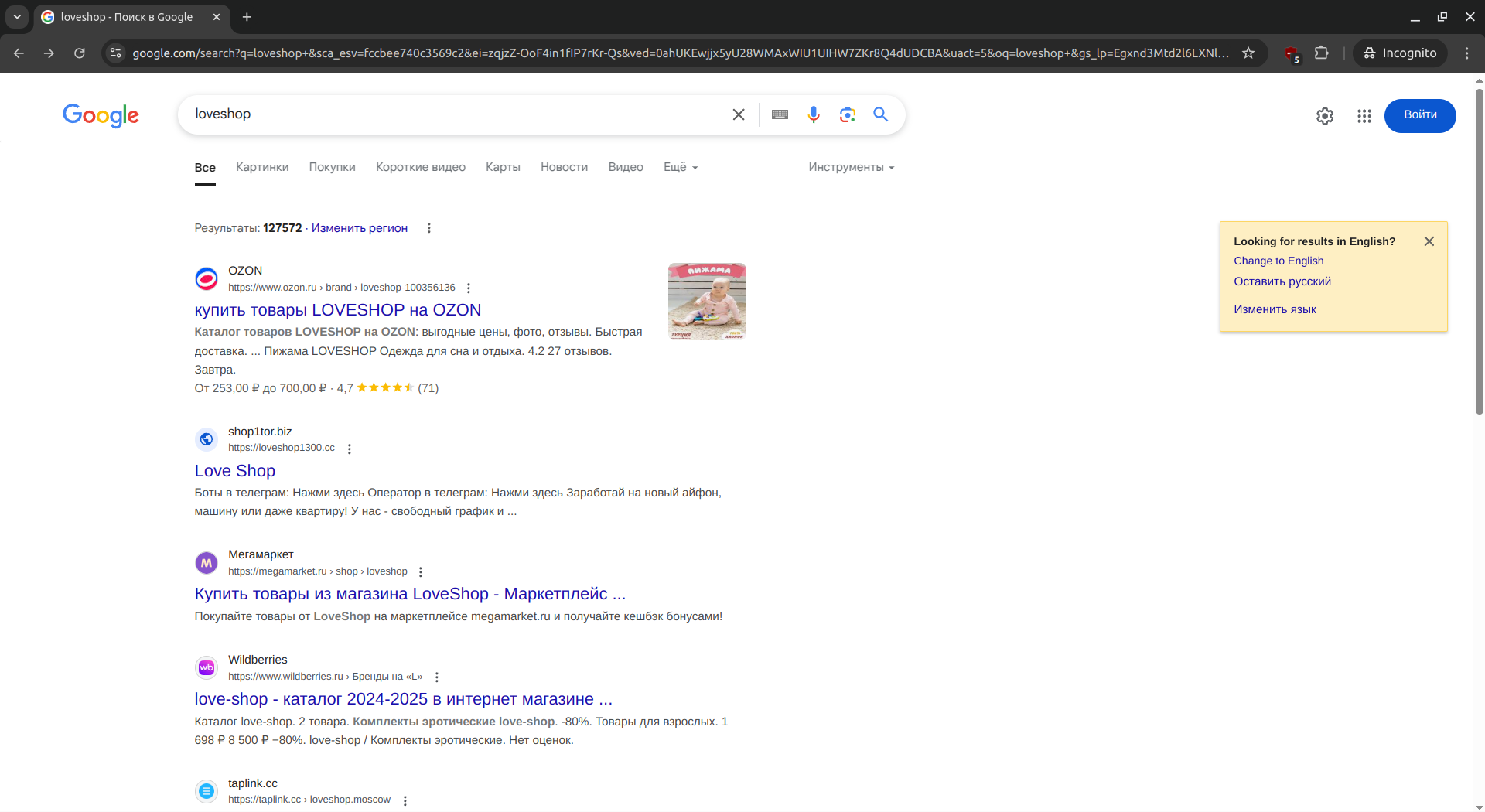Open tab search dropdown arrow

tap(17, 17)
